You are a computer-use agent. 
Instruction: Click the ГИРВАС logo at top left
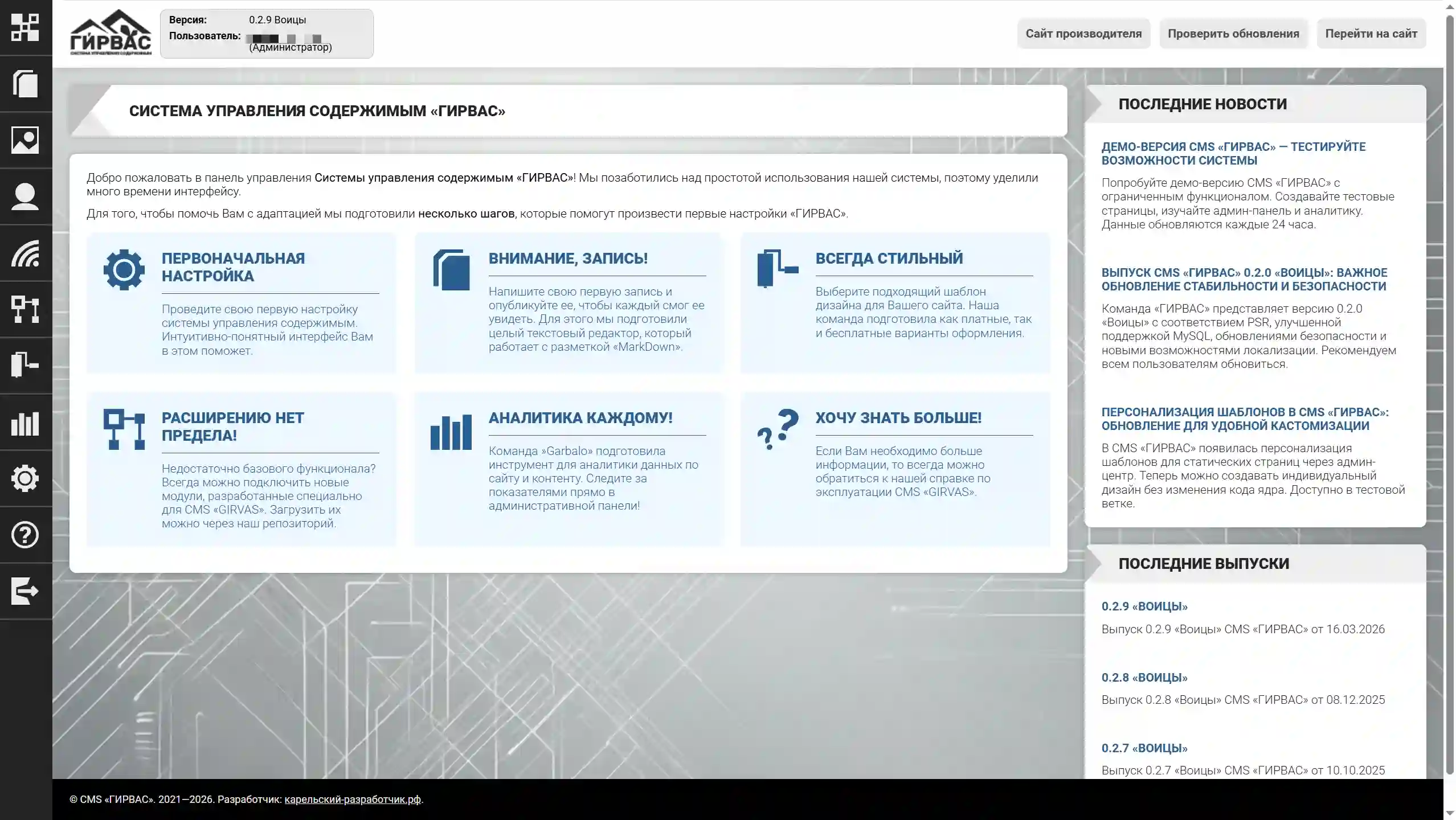click(109, 31)
